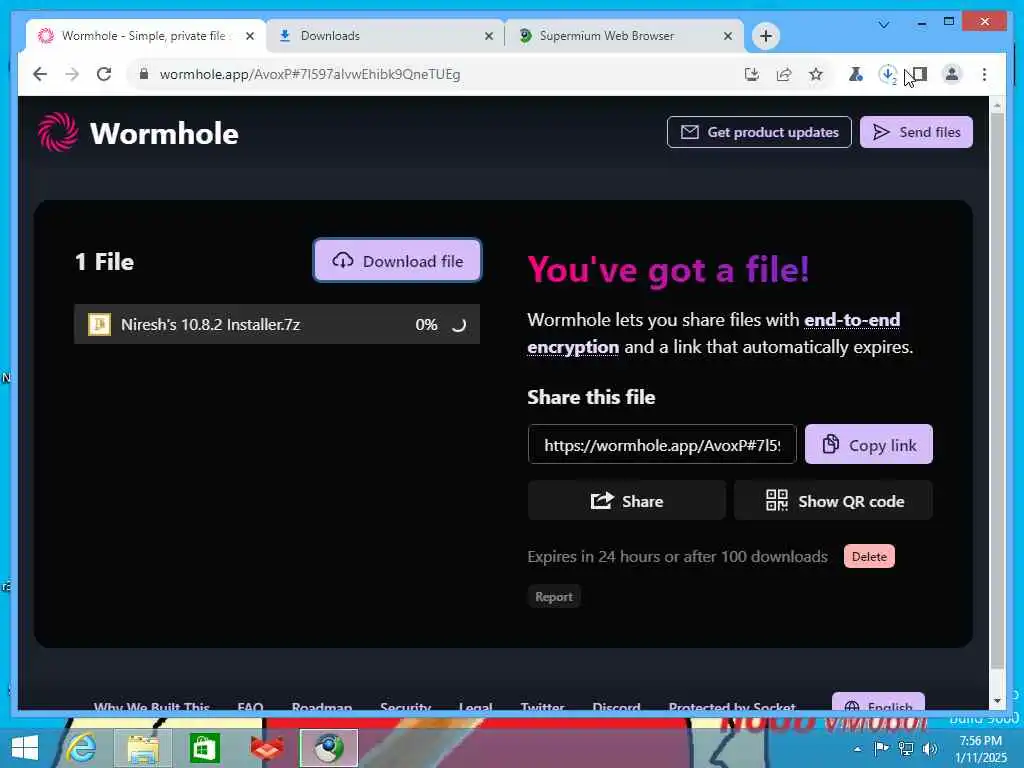Viewport: 1024px width, 768px height.
Task: Open the profile avatar menu
Action: point(952,74)
